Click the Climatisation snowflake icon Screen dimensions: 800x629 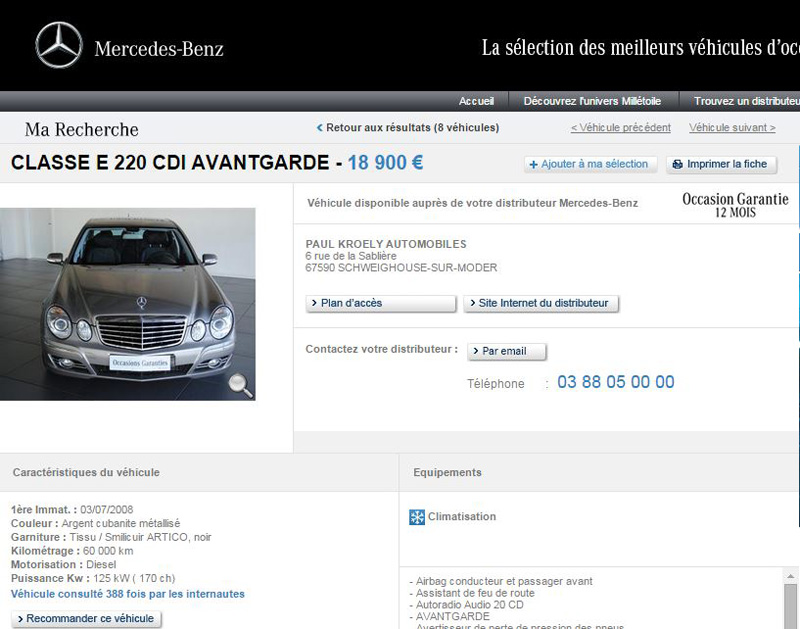click(x=417, y=517)
